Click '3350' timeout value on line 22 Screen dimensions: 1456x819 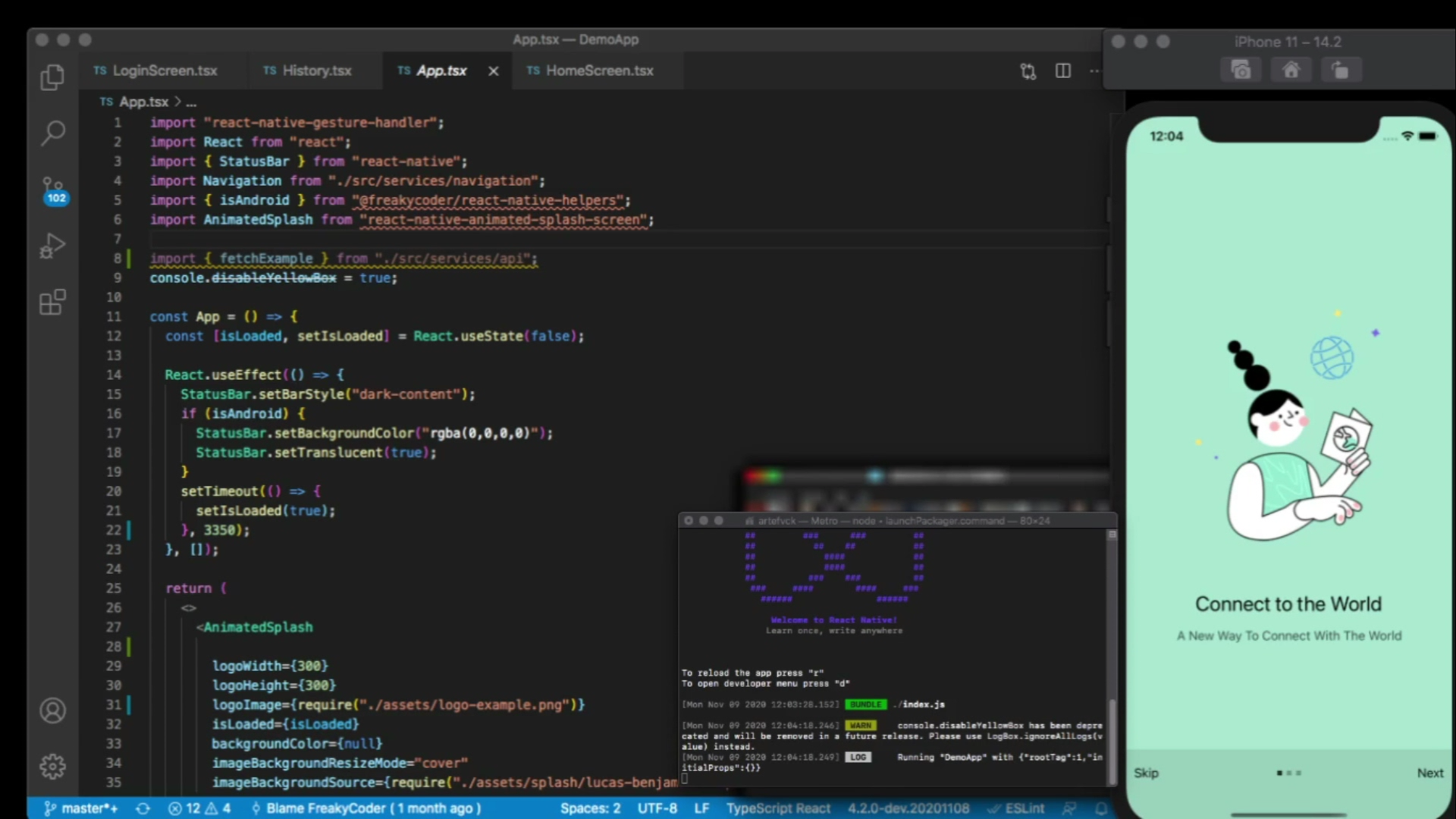[x=218, y=530]
